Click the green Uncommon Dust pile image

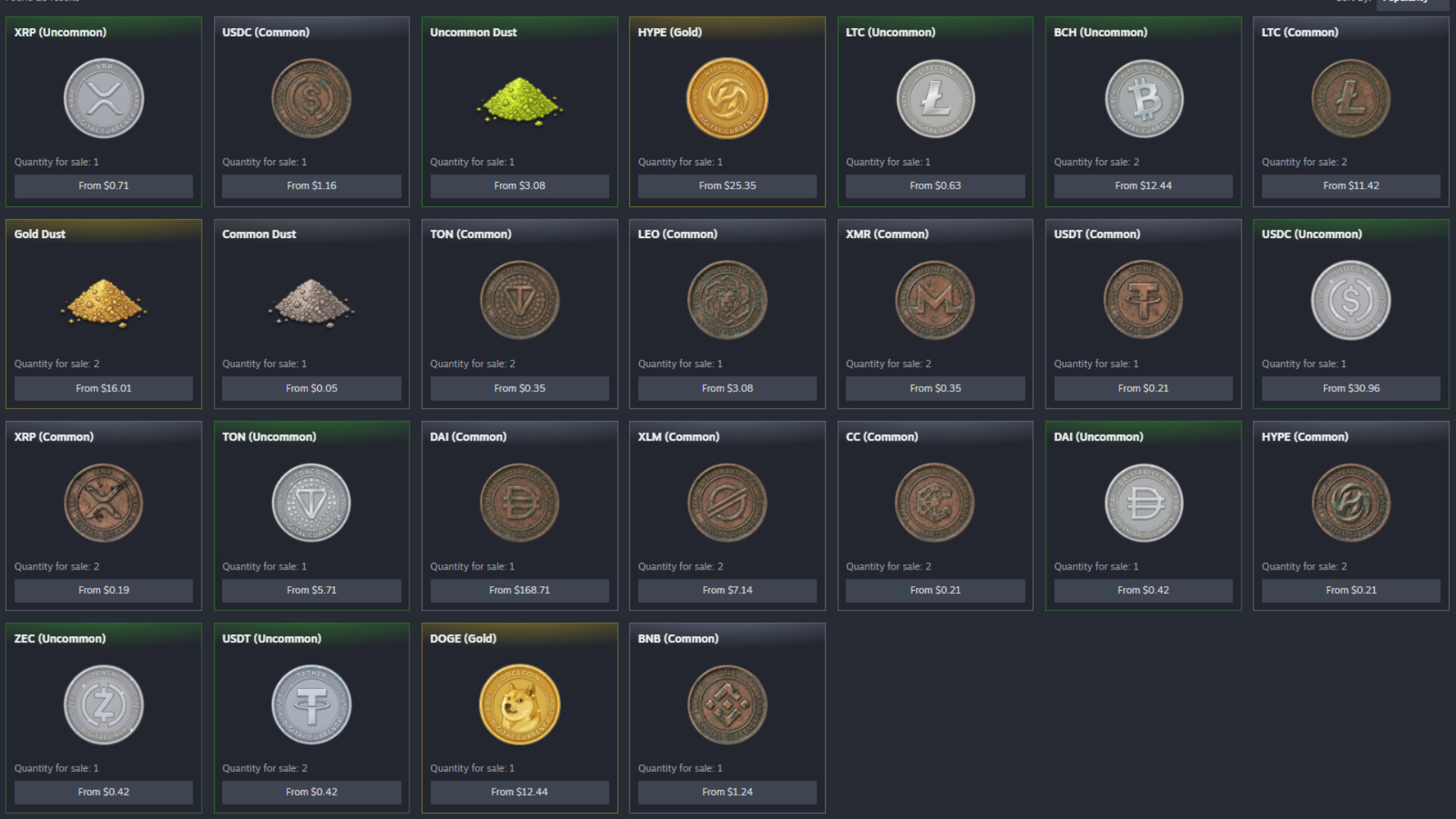(519, 102)
